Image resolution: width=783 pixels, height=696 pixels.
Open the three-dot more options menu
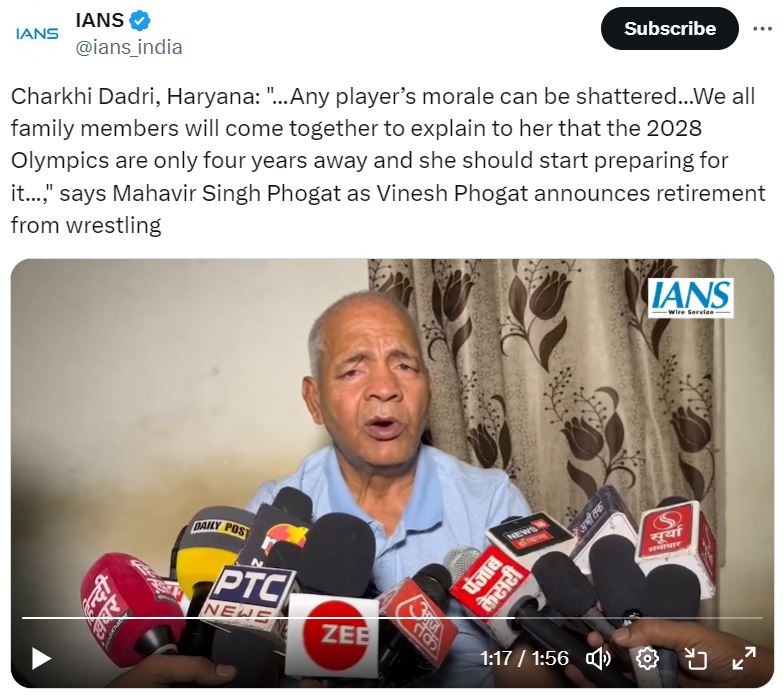point(762,29)
